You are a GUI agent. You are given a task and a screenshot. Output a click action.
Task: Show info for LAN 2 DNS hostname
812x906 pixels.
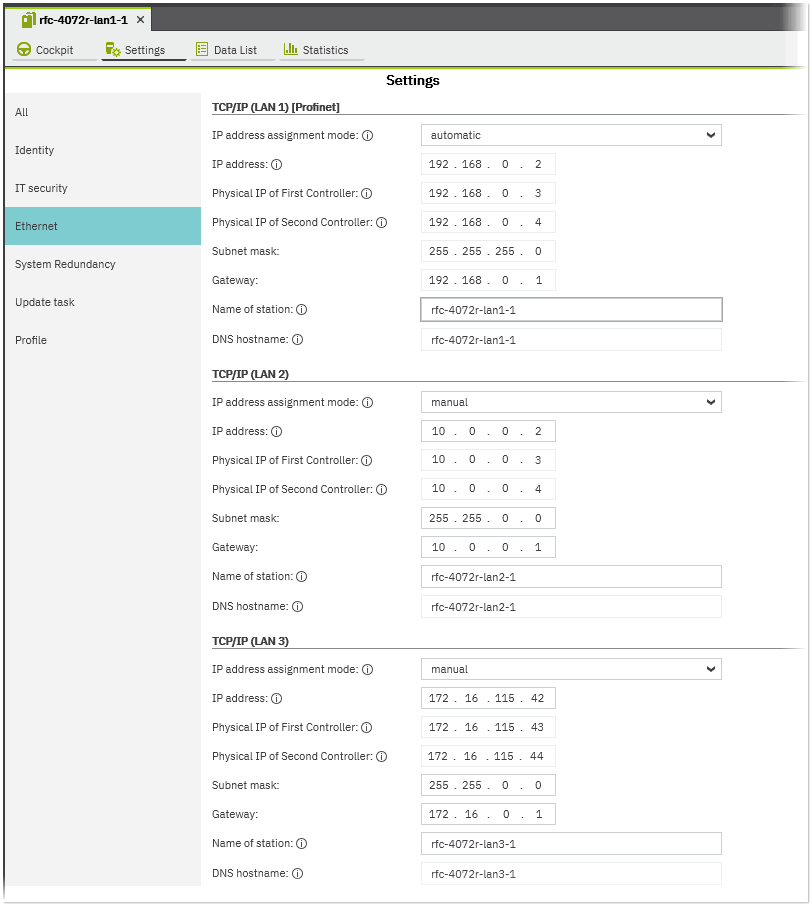pyautogui.click(x=298, y=607)
